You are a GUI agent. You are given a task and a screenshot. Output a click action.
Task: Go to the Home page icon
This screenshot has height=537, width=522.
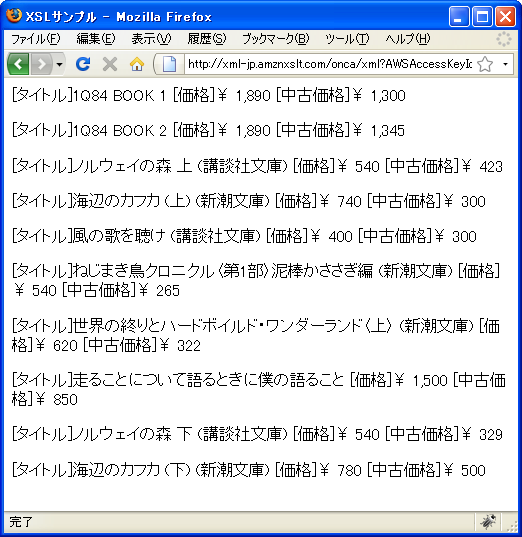(137, 64)
